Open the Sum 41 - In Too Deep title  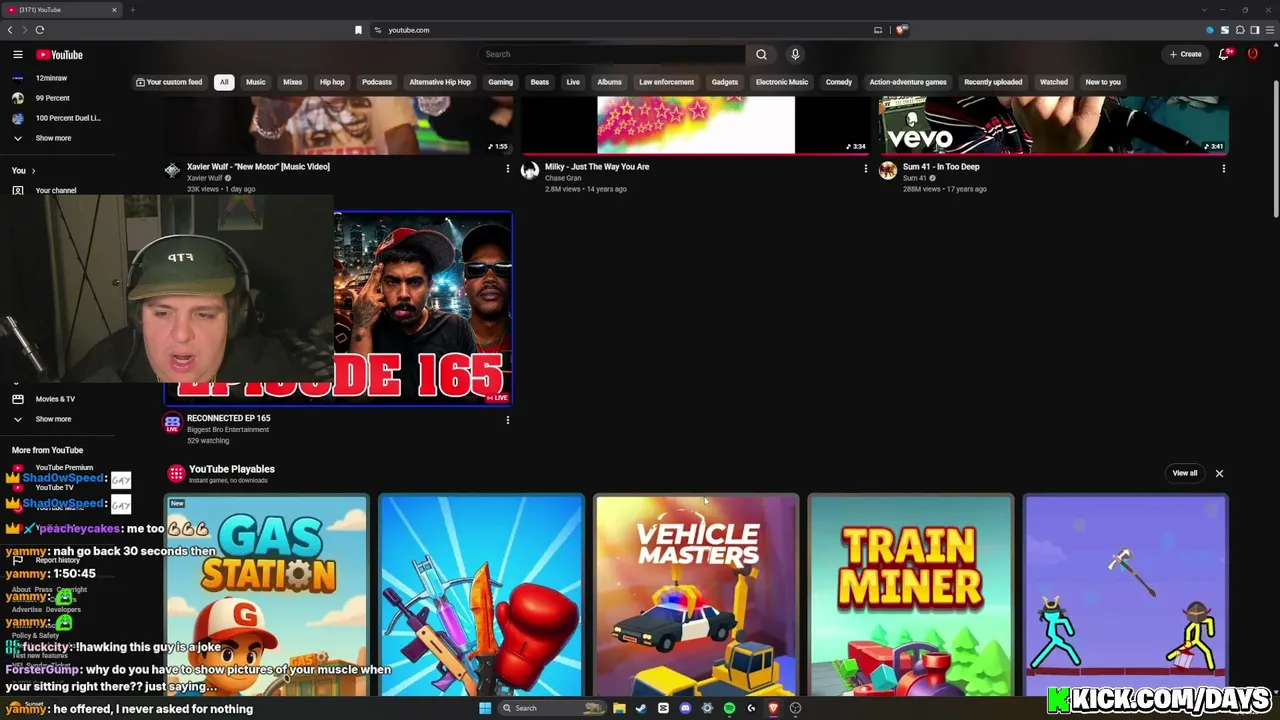(x=941, y=167)
